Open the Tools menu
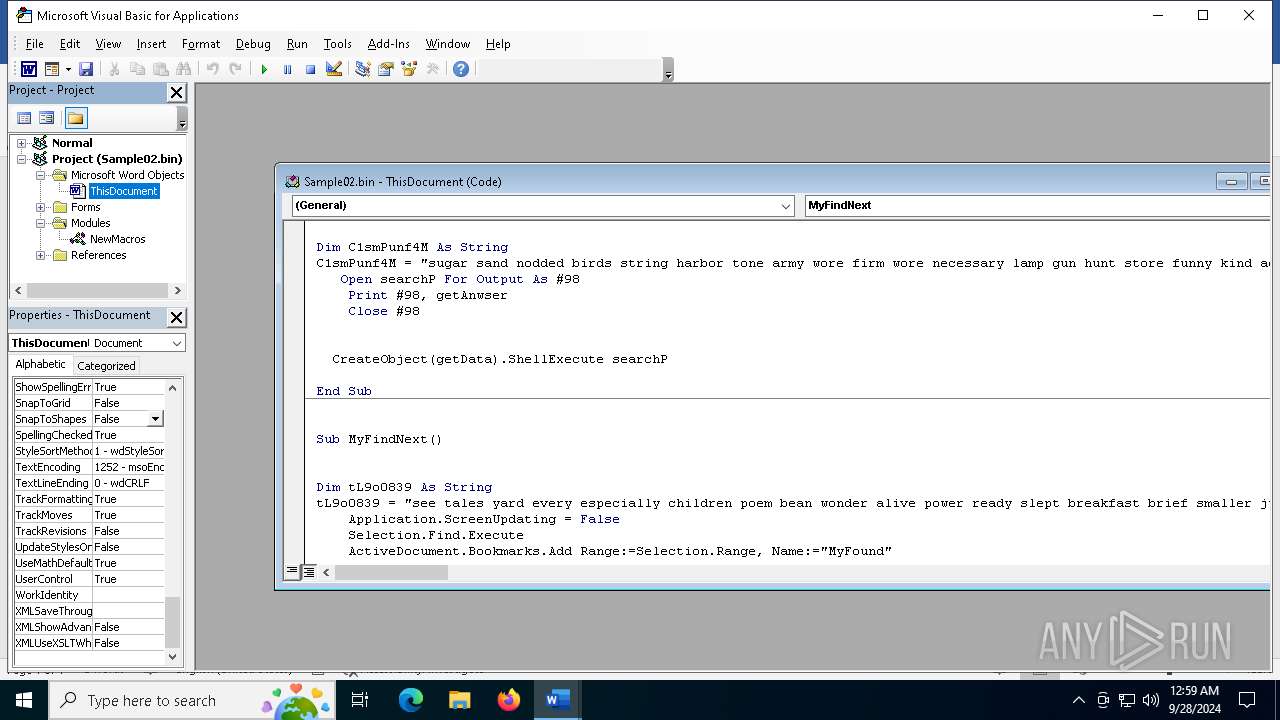This screenshot has height=720, width=1280. [x=337, y=44]
